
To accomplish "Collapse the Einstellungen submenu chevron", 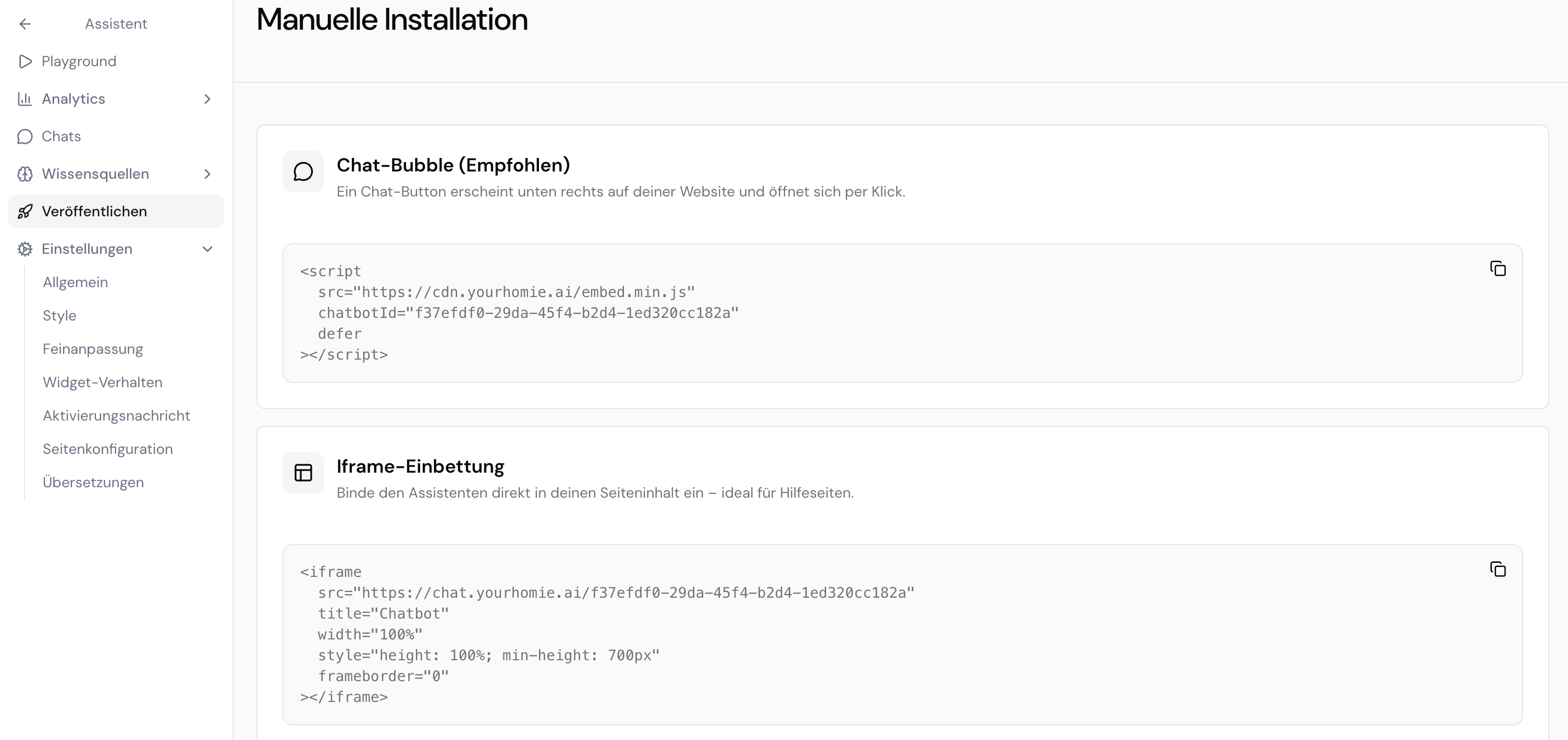I will [x=207, y=249].
